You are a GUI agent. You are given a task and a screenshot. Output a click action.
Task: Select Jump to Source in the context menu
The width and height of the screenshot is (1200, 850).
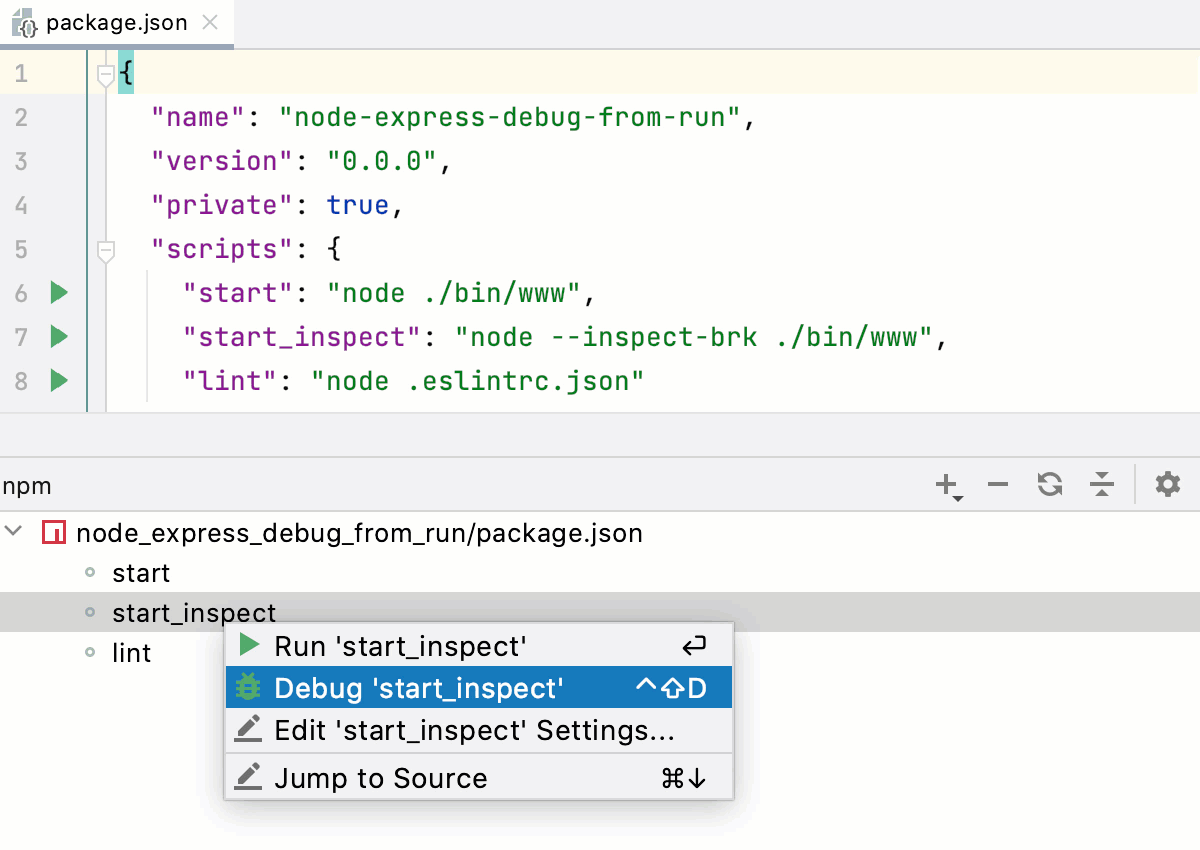[380, 777]
